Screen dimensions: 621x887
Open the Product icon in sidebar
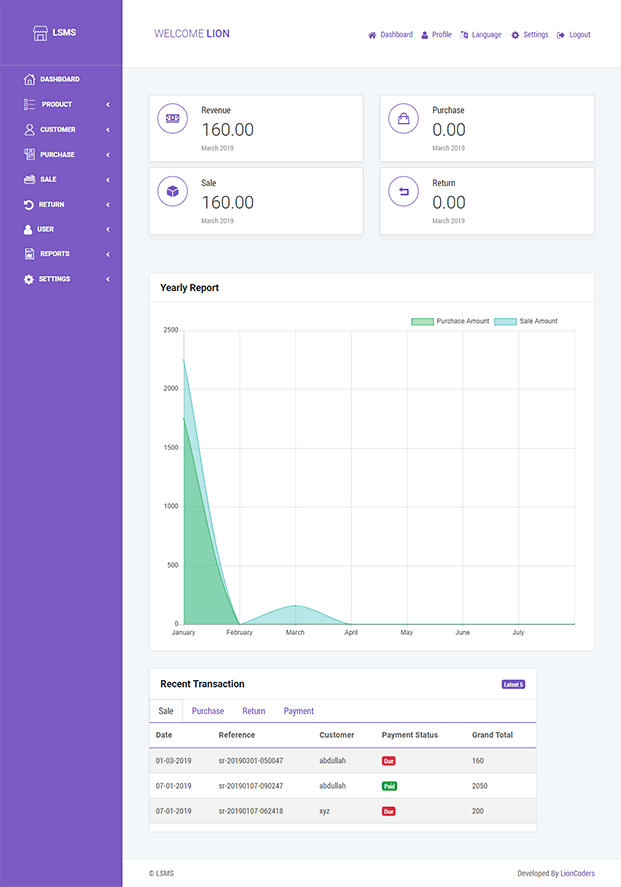(x=28, y=104)
